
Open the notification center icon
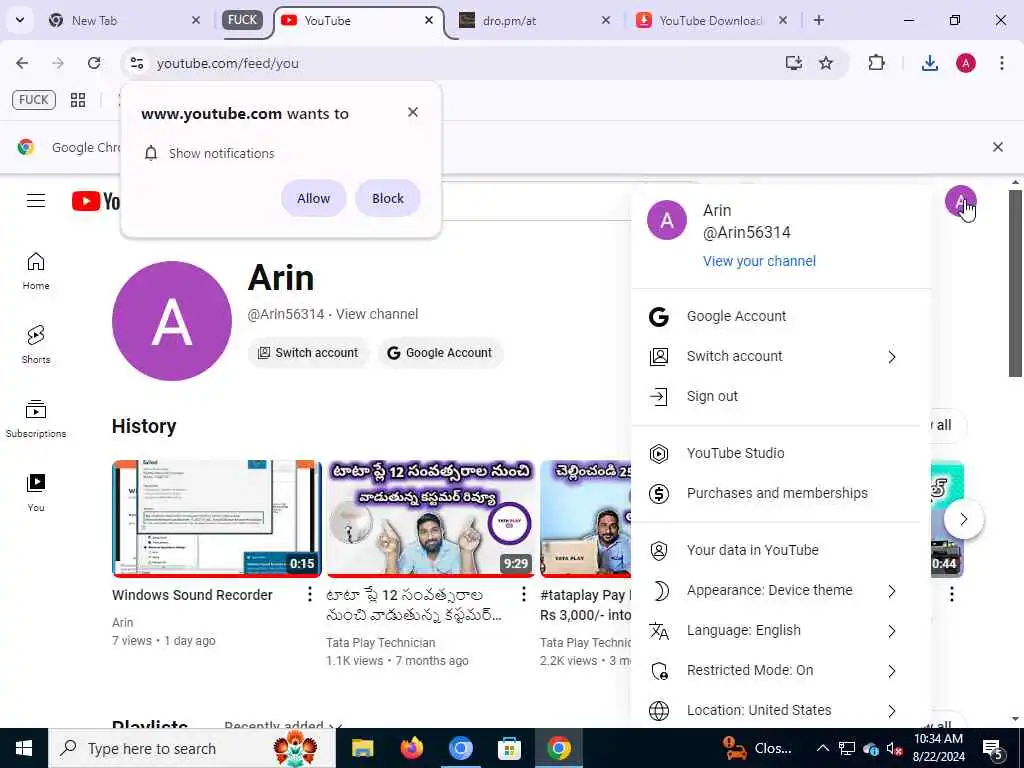993,749
